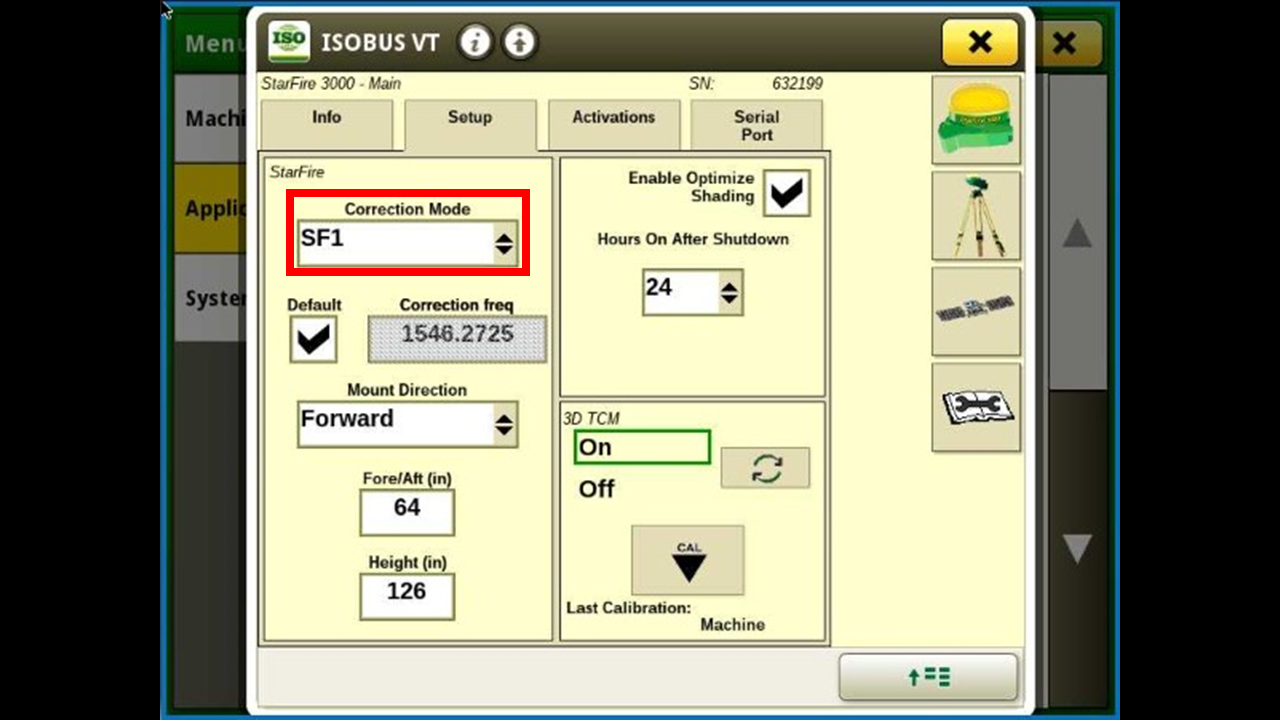Click the ISO logo icon
Image resolution: width=1280 pixels, height=720 pixels.
tap(289, 42)
